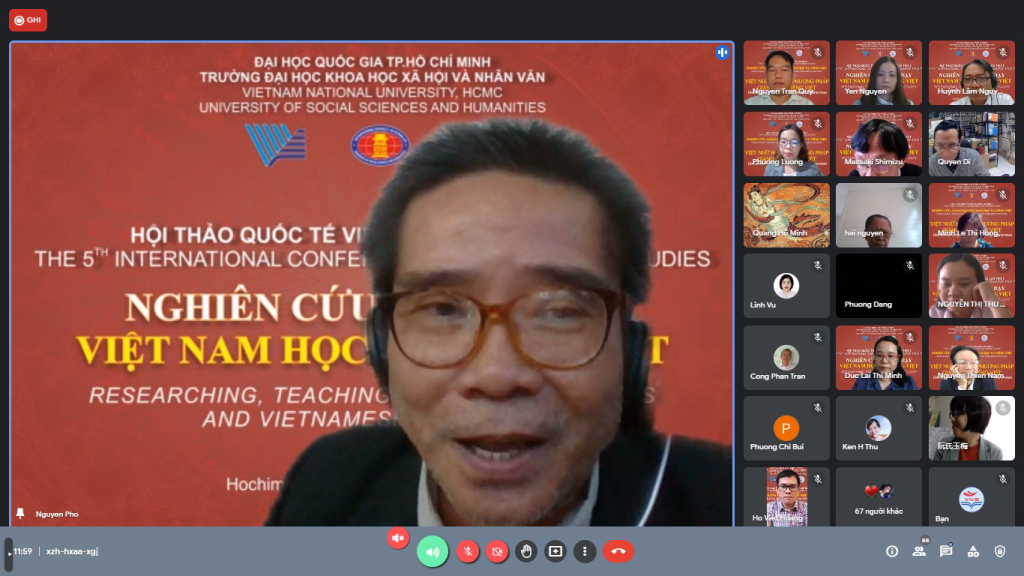Open the activities shapes icon

[973, 552]
